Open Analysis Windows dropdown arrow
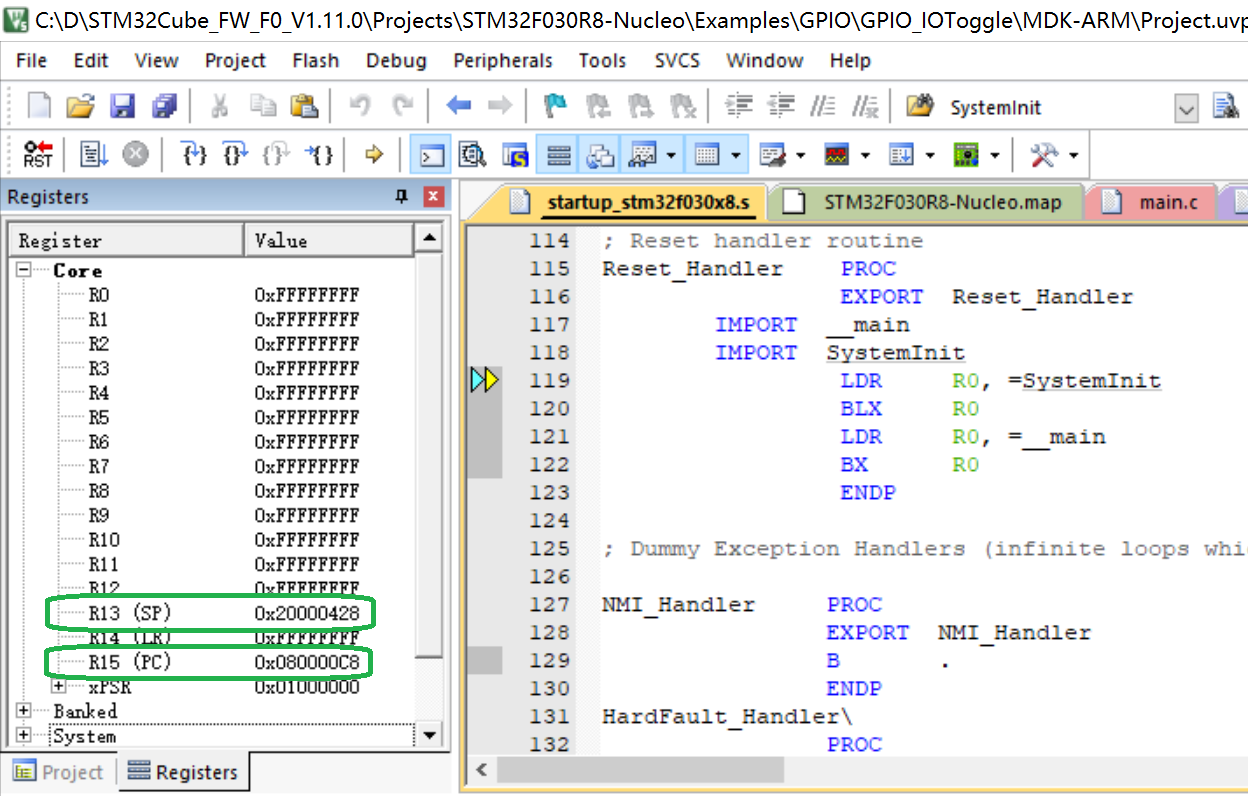This screenshot has height=796, width=1248. coord(866,155)
